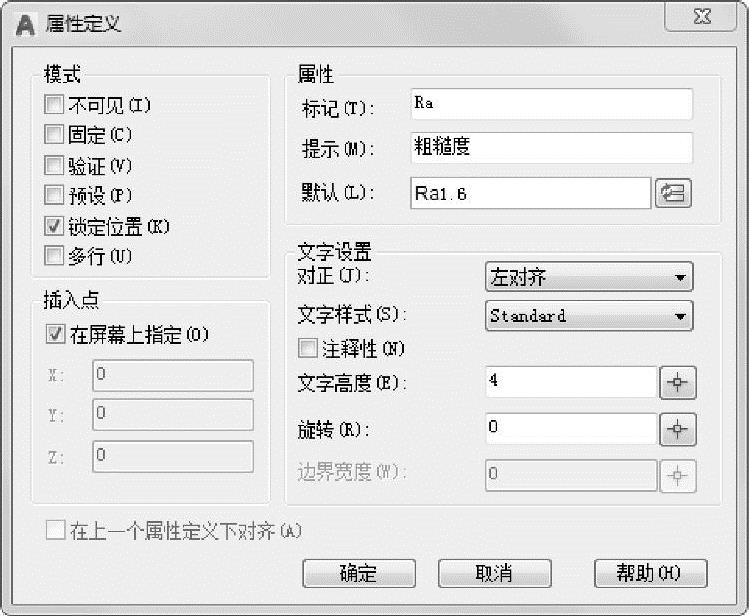
Task: Uncheck 在屏幕上指定 (Specify on-screen)
Action: point(55,335)
